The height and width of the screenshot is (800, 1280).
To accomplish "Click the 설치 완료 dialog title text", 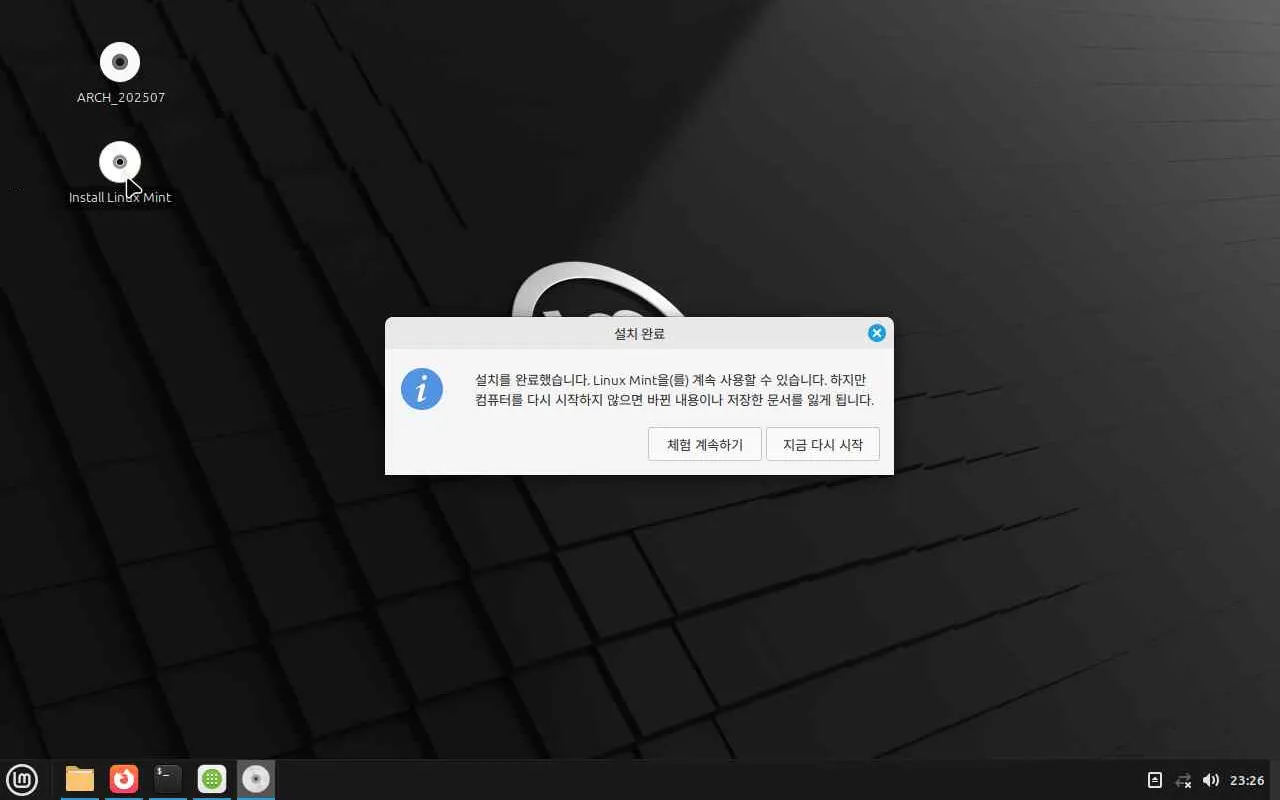I will pyautogui.click(x=639, y=334).
